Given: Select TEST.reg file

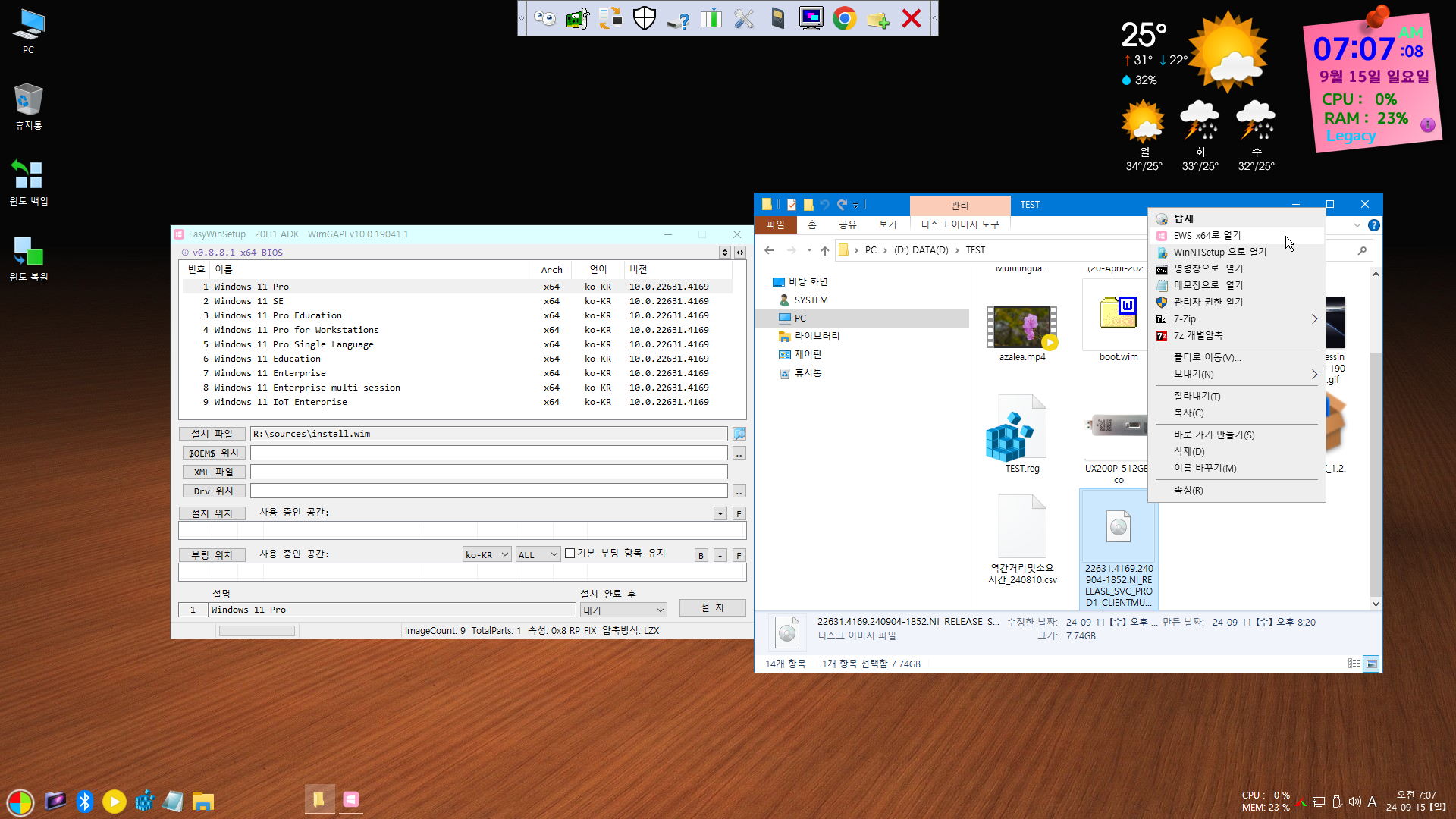Looking at the screenshot, I should [1021, 435].
